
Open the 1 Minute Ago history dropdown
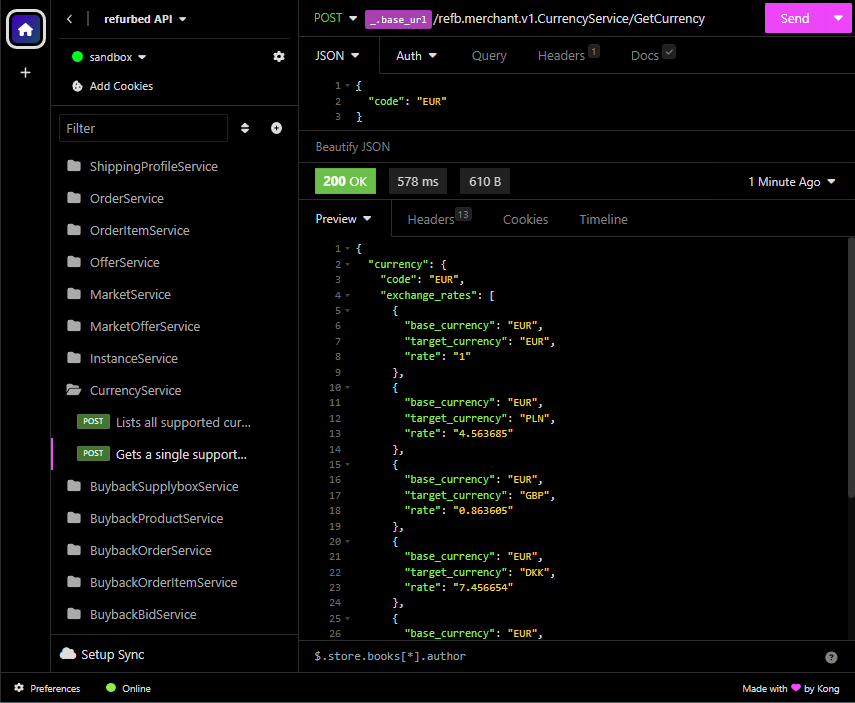click(x=791, y=182)
